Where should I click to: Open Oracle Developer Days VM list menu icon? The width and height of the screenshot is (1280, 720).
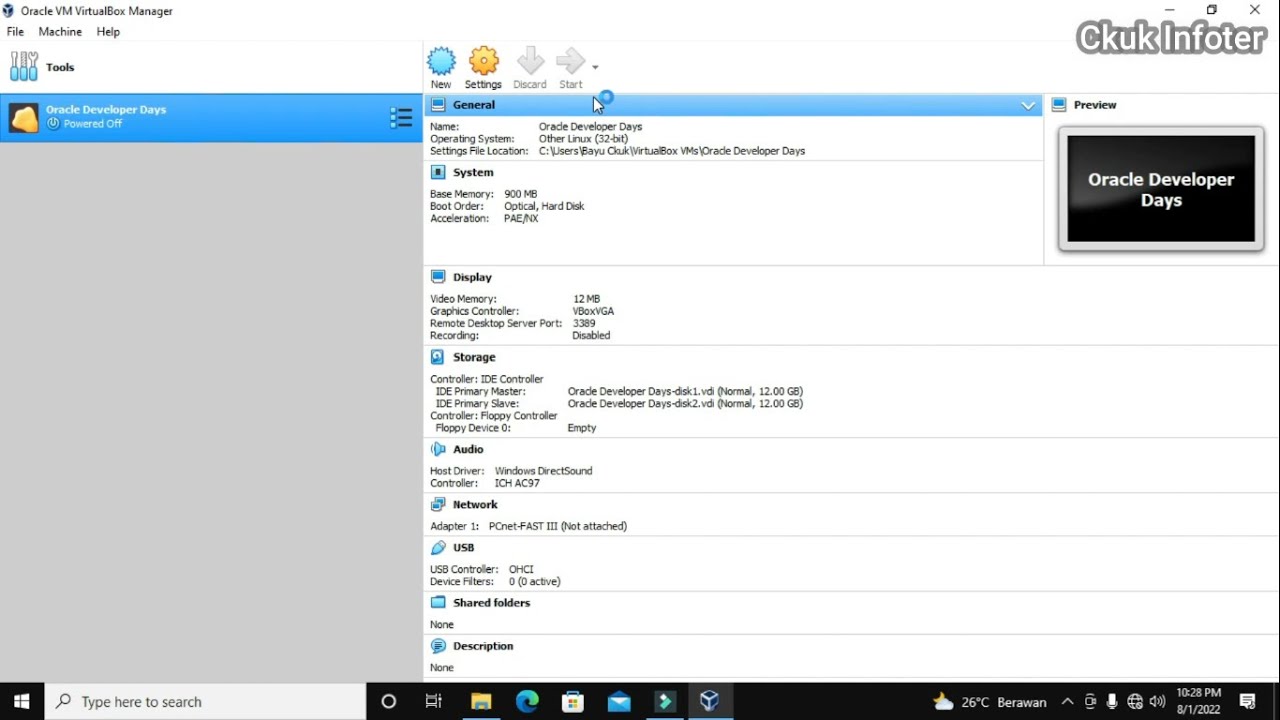(x=401, y=118)
